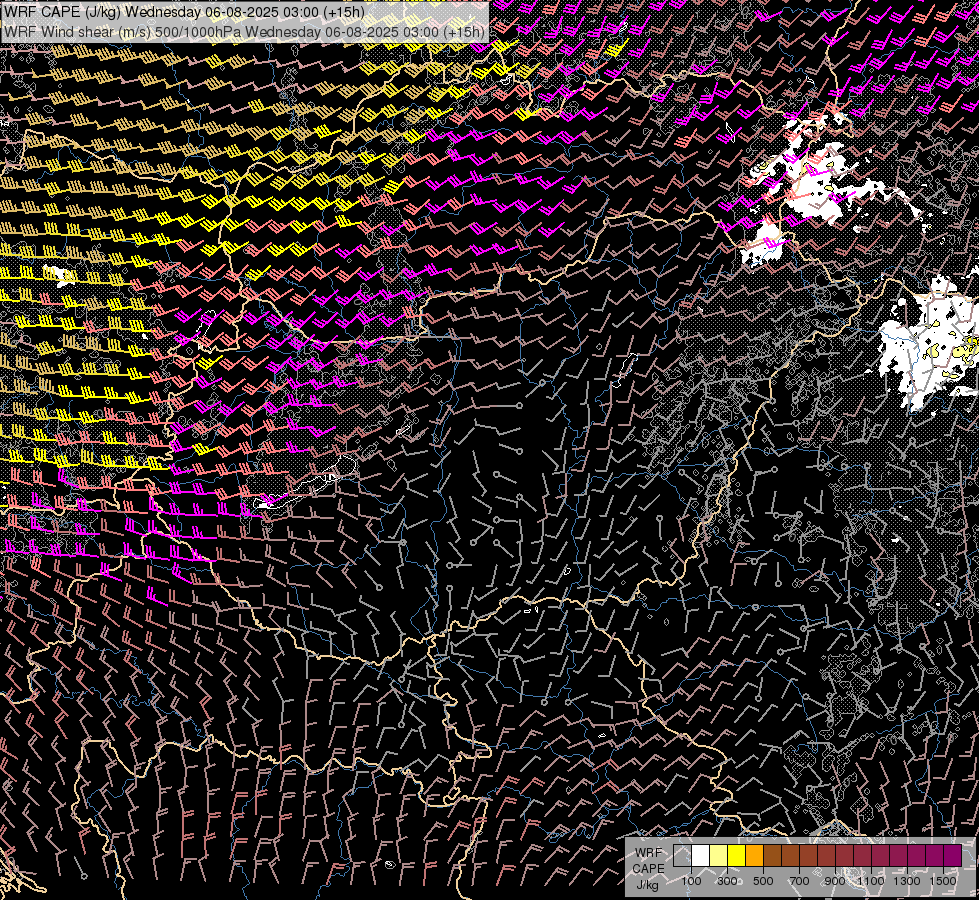The image size is (979, 900).
Task: Click the legend value 100
Action: [x=691, y=881]
